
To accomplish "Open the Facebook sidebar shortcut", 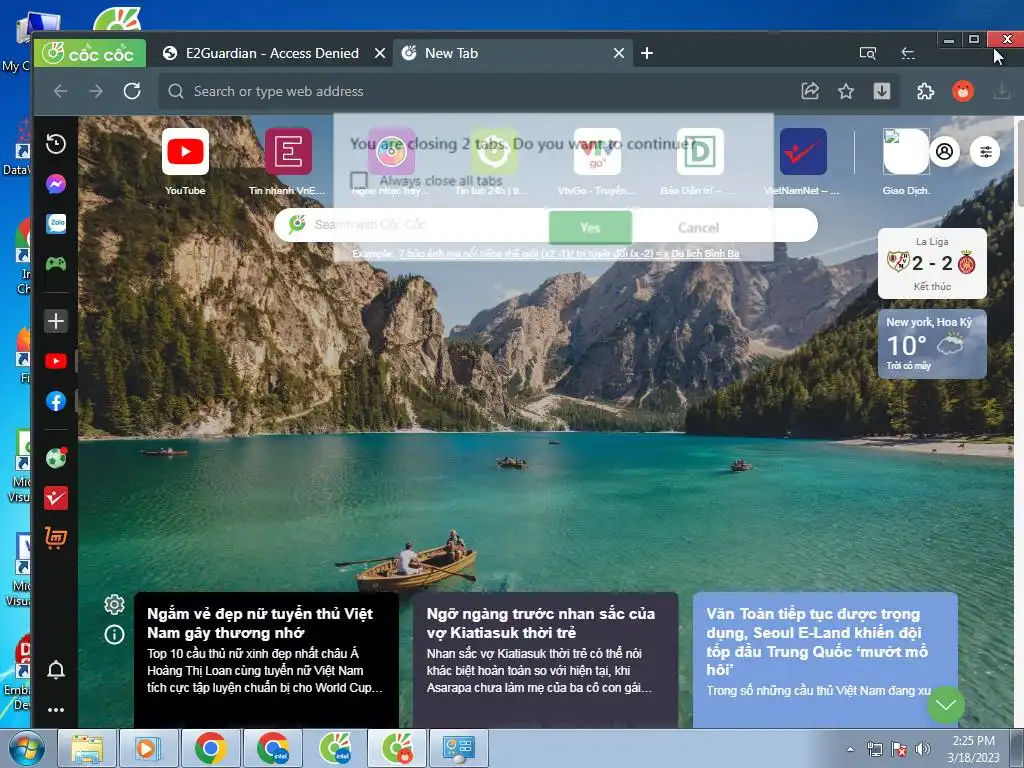I will pos(56,401).
